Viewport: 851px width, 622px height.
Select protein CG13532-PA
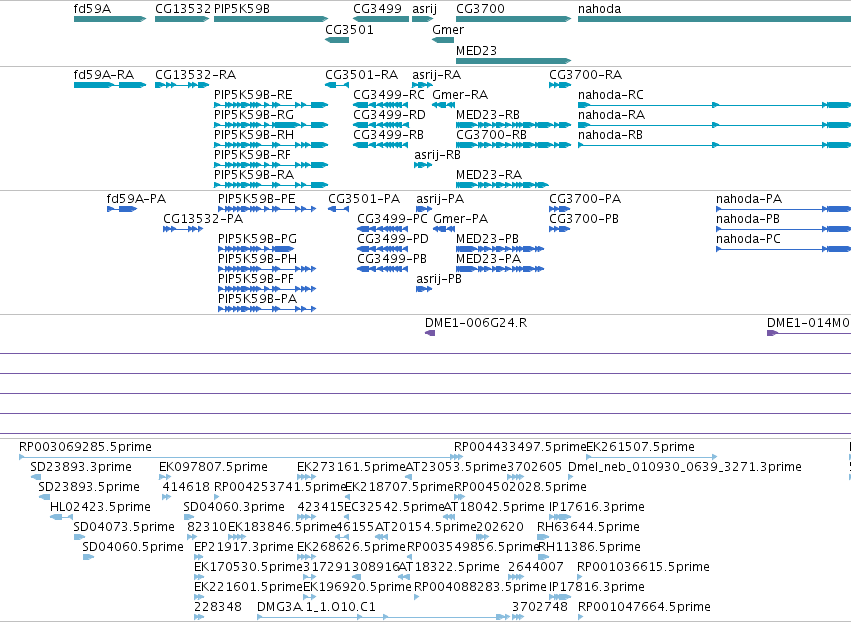click(x=203, y=219)
